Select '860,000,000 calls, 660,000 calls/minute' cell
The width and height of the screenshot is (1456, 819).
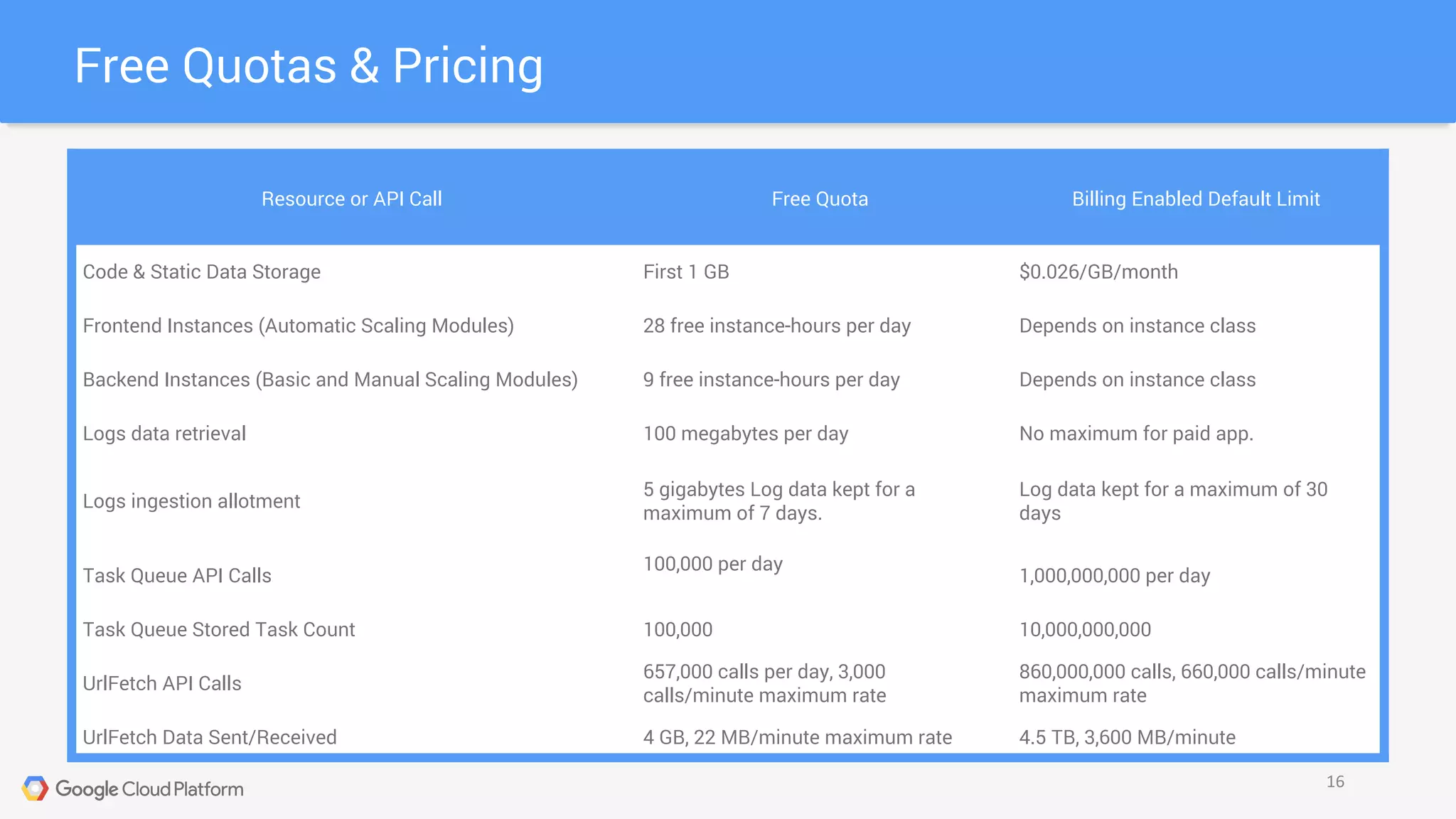click(1192, 683)
